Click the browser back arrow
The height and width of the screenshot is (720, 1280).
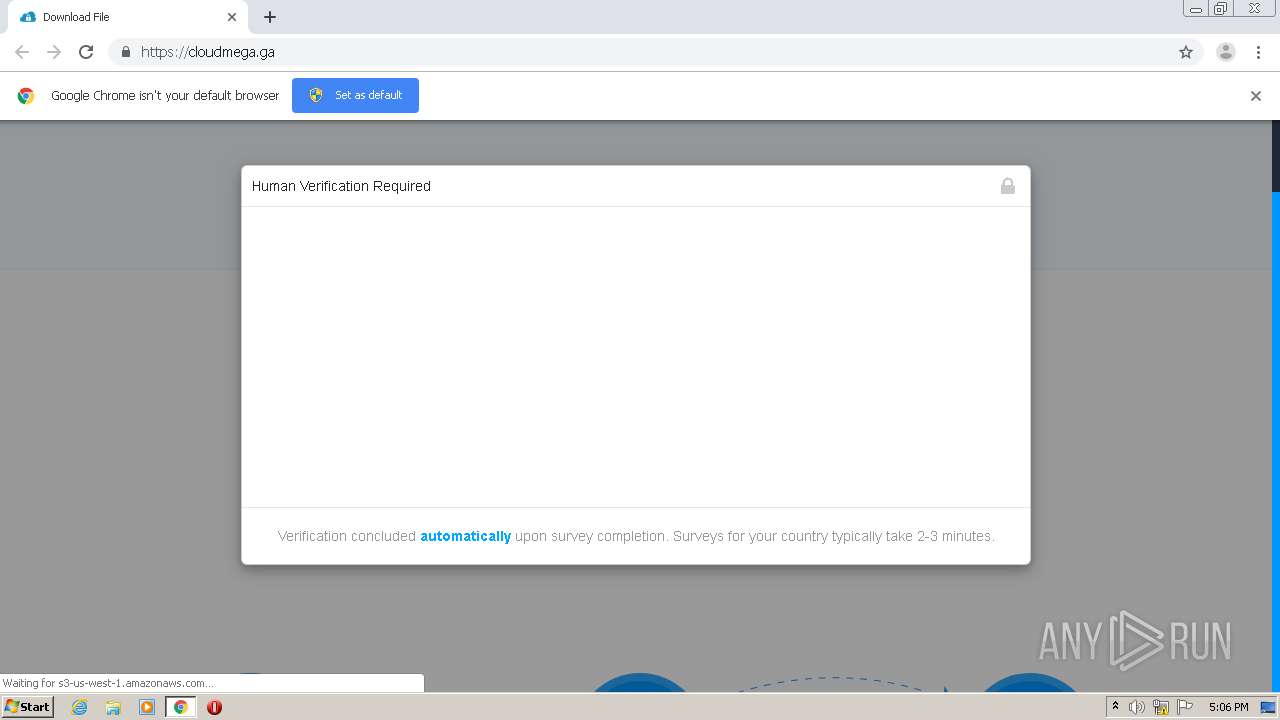click(22, 52)
